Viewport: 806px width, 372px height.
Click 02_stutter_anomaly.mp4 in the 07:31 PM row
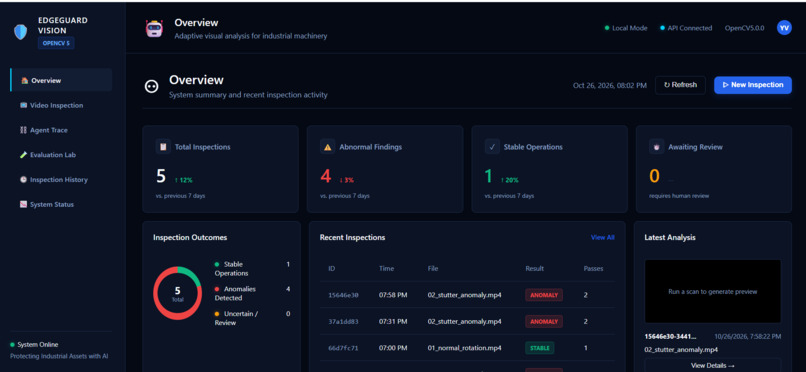pyautogui.click(x=465, y=322)
